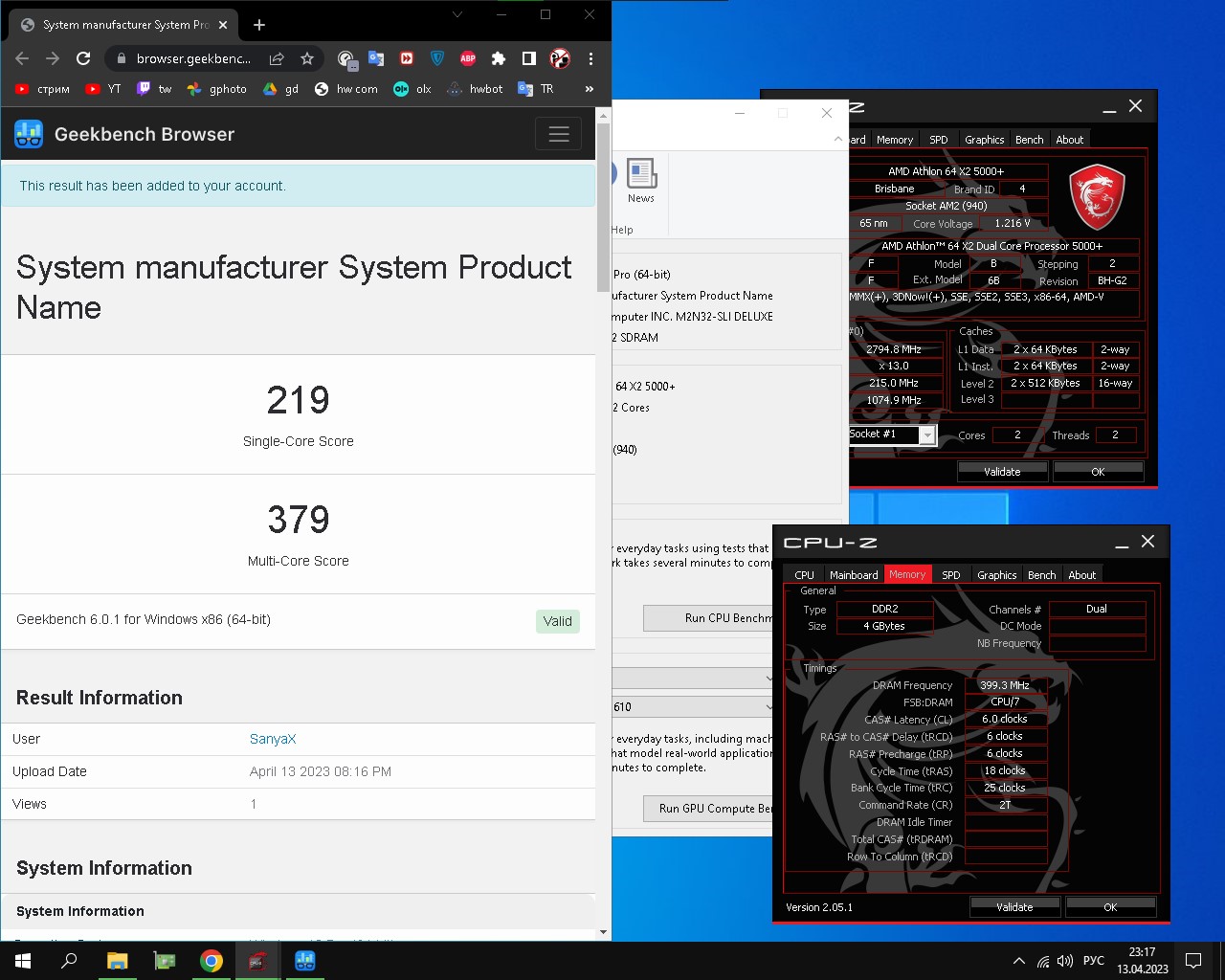
Task: Open the hw com bookmark
Action: (345, 89)
